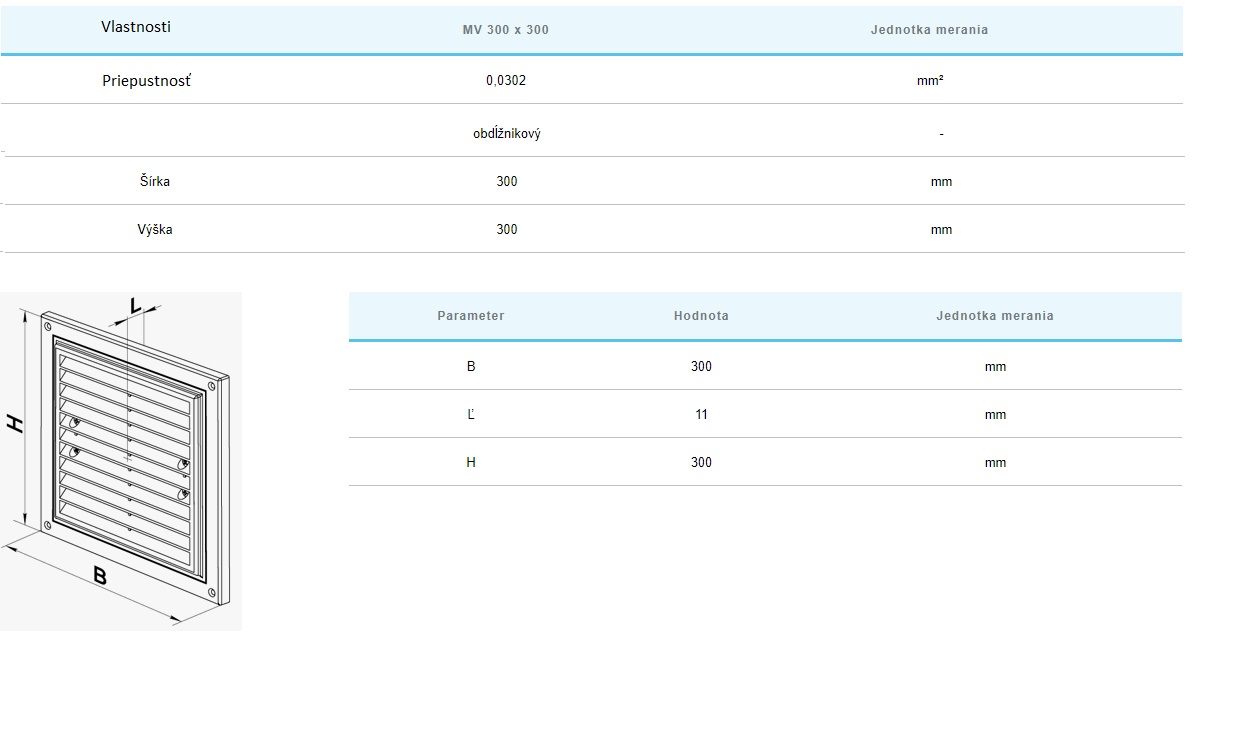Select the H parameter in lower table
The height and width of the screenshot is (747, 1241).
point(471,463)
